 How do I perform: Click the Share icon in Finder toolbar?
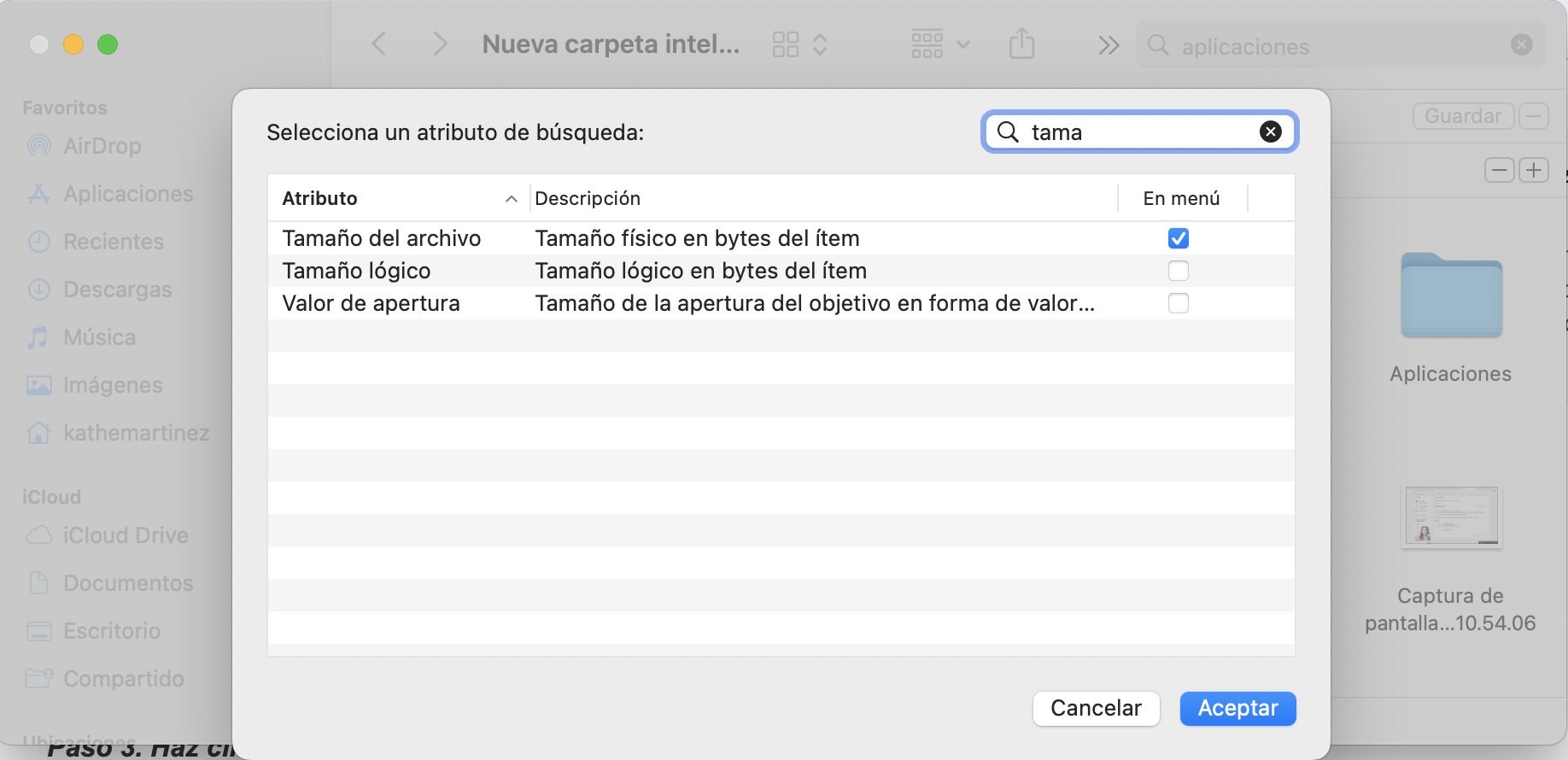[x=1021, y=43]
